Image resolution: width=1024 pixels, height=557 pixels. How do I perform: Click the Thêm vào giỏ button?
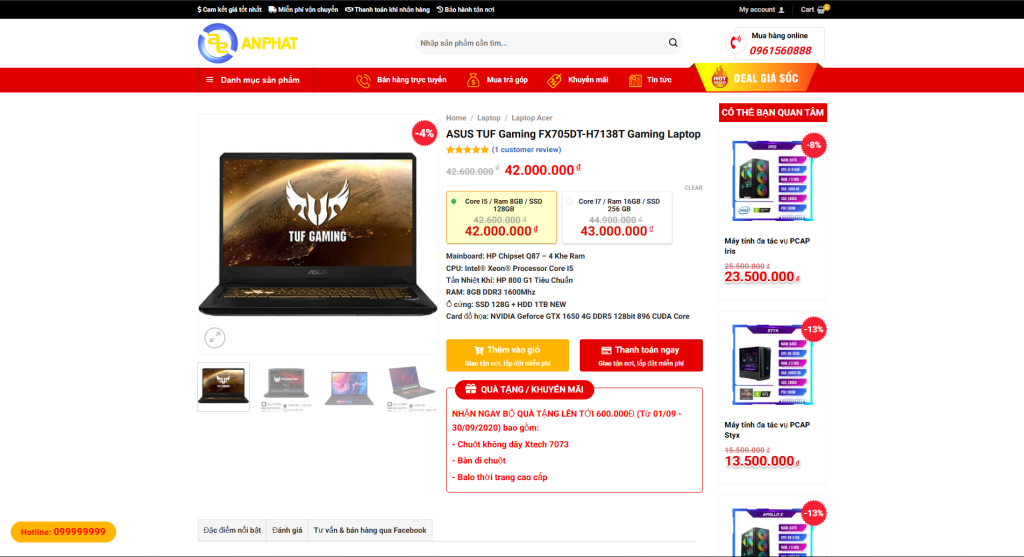[x=507, y=355]
